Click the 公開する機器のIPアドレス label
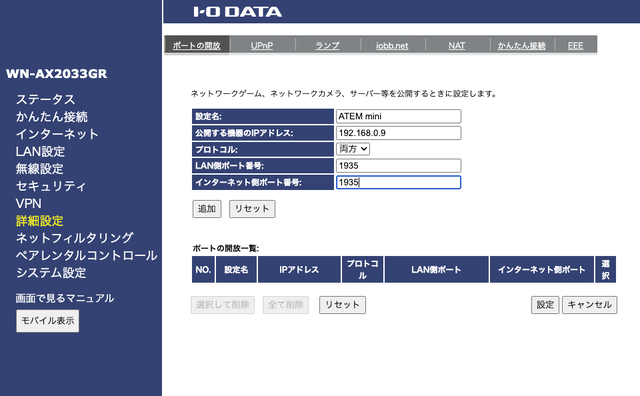Image resolution: width=640 pixels, height=396 pixels. (x=263, y=133)
